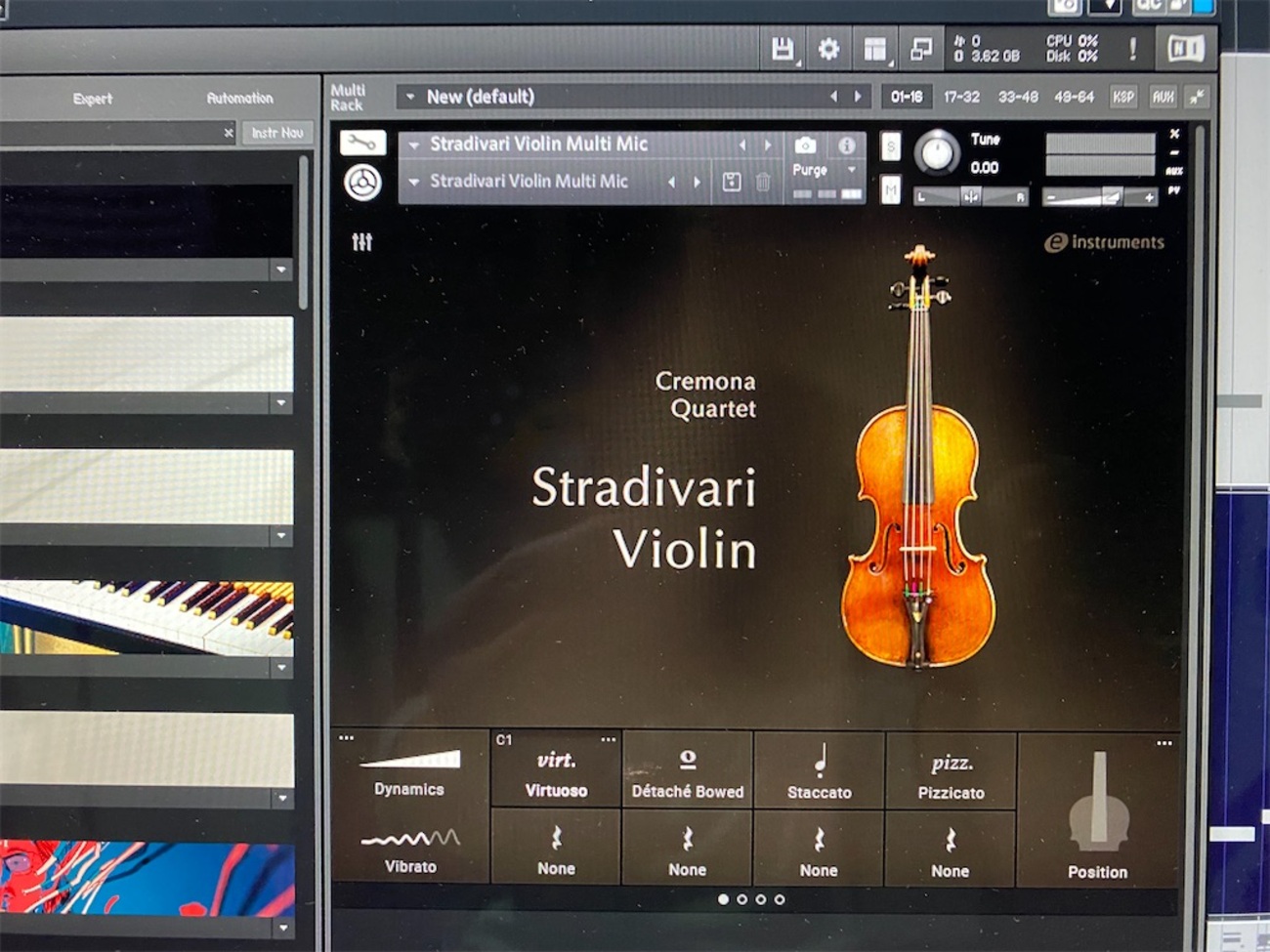Take a snapshot with the camera icon
The height and width of the screenshot is (952, 1270).
806,145
